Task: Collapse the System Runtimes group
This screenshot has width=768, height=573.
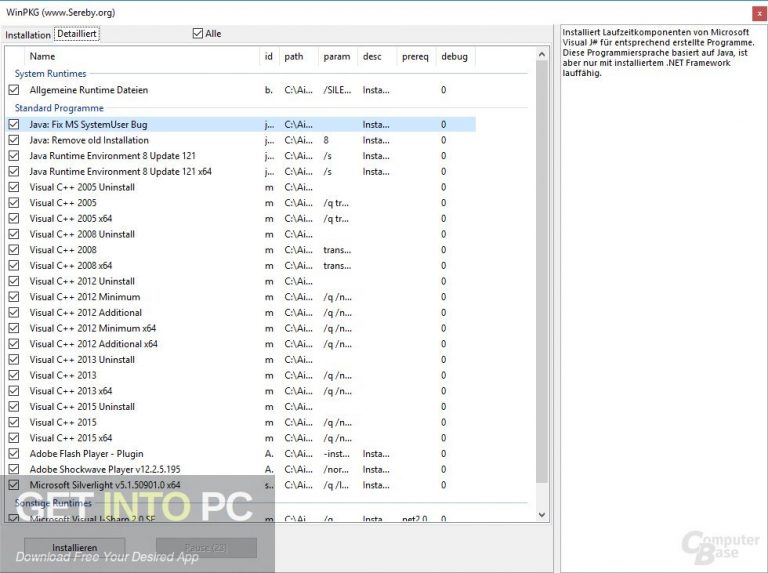Action: 50,73
